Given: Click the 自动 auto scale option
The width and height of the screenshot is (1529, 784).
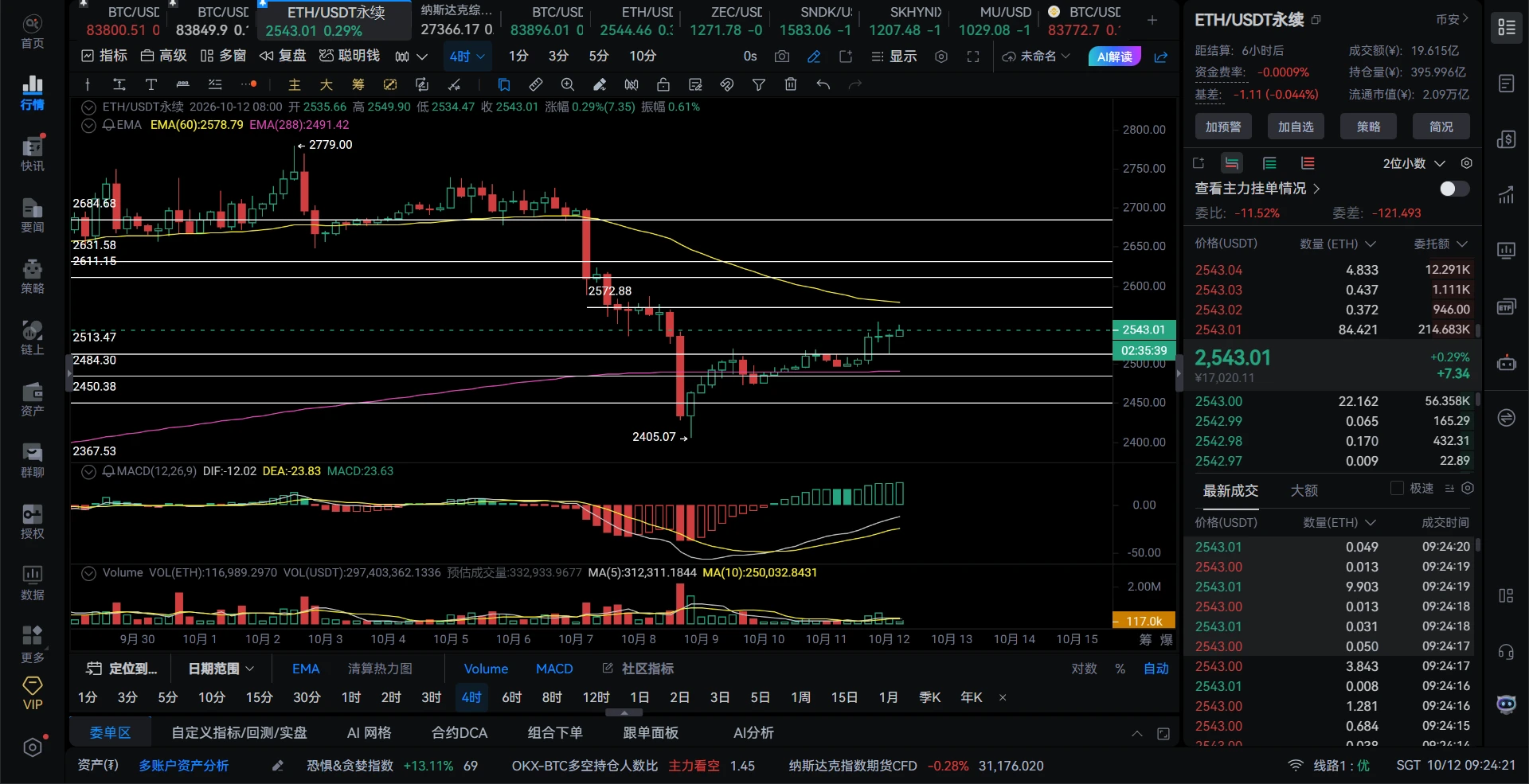Looking at the screenshot, I should click(1156, 669).
